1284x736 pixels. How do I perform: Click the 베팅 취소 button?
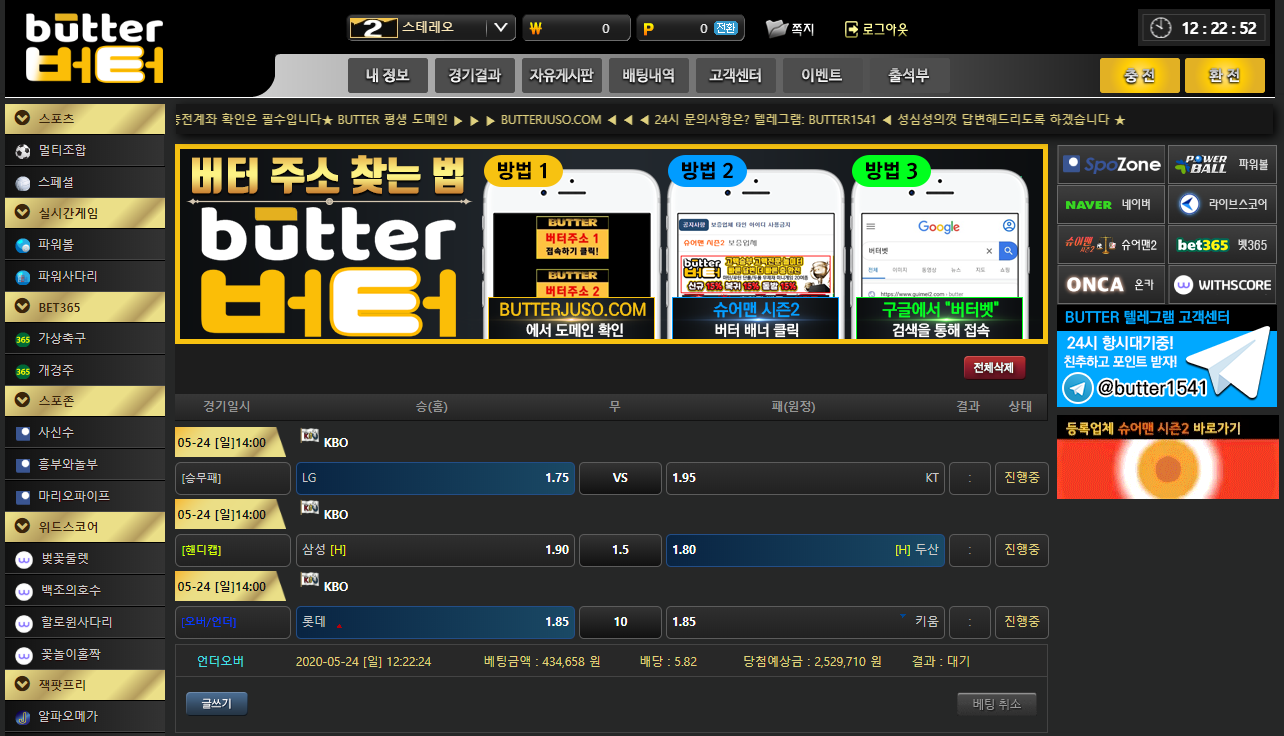pos(996,704)
